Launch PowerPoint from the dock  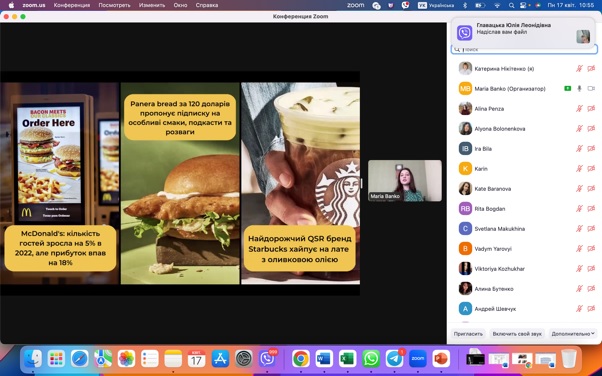441,359
